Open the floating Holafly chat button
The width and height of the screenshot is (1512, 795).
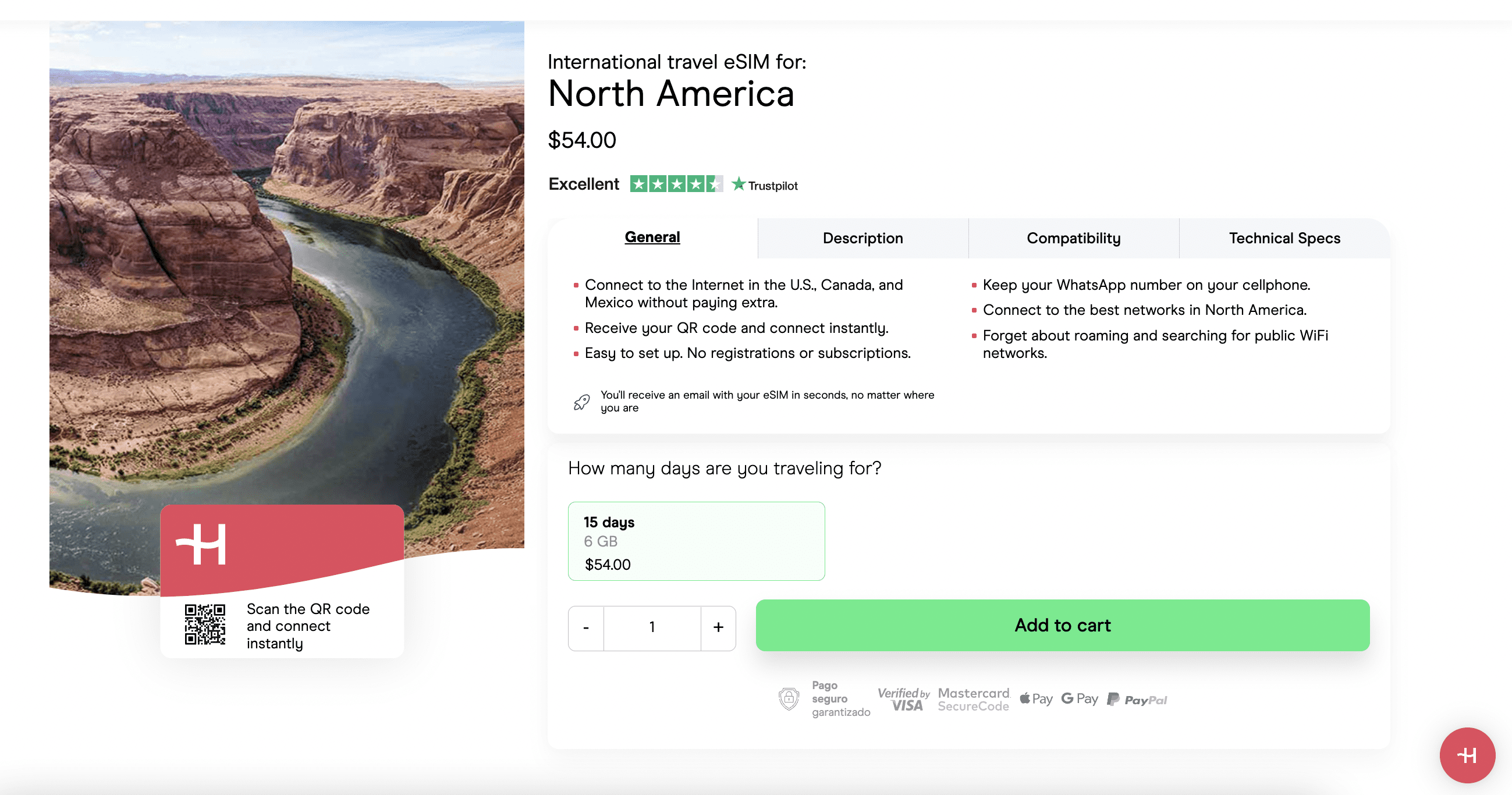coord(1467,754)
